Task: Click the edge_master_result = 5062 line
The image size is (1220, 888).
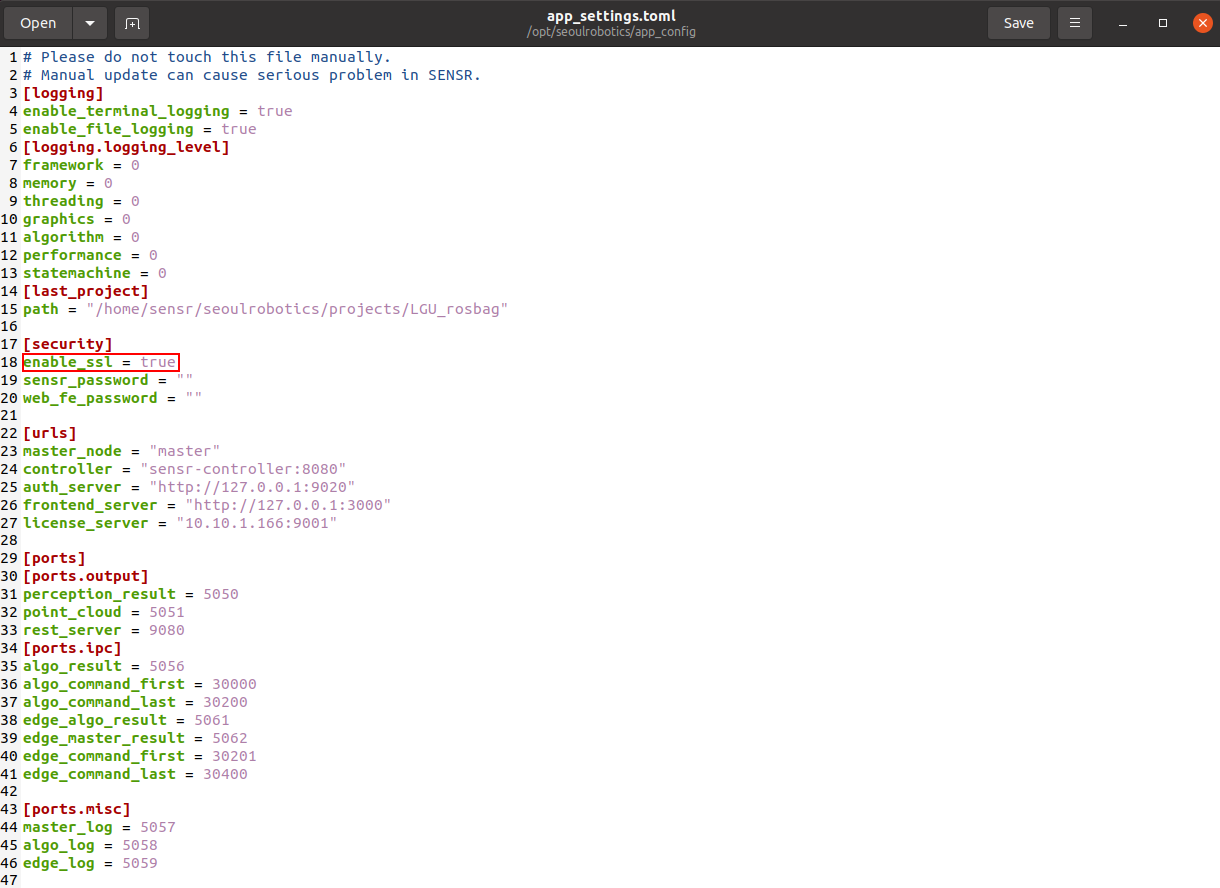Action: (135, 738)
